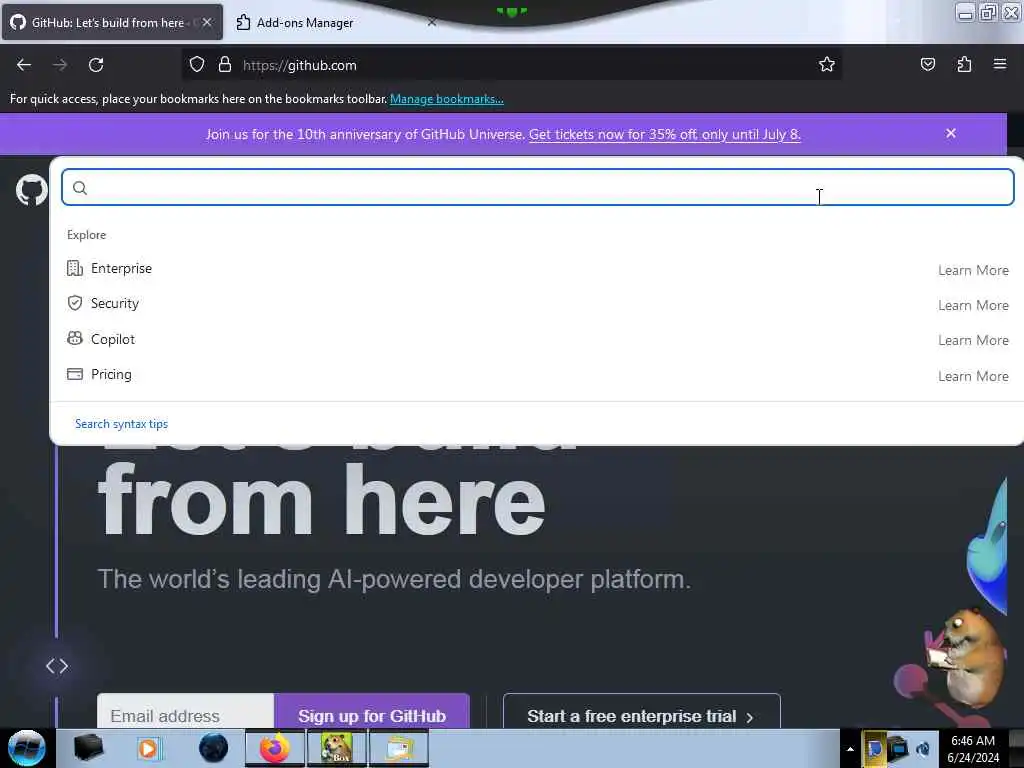
Task: Click the Email address field
Action: click(x=185, y=712)
